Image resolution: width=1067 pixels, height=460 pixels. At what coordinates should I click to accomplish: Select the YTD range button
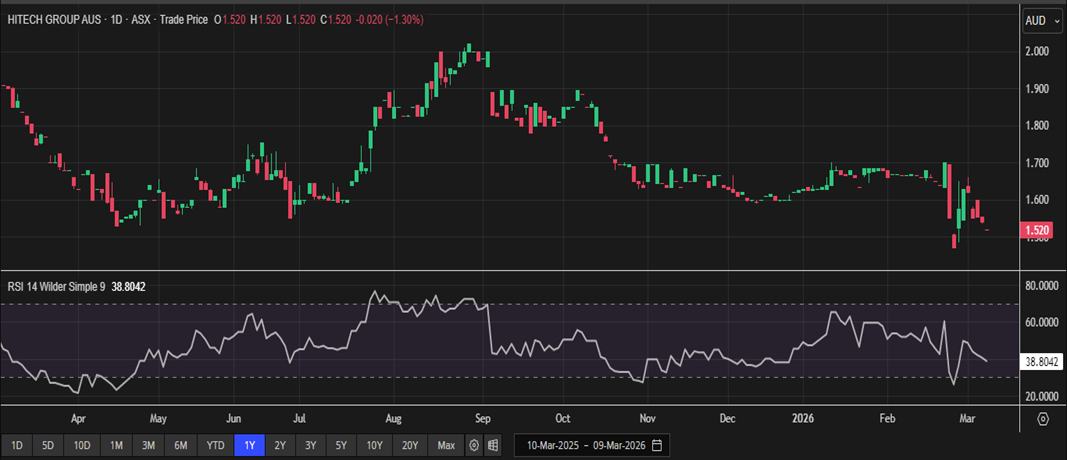click(215, 444)
